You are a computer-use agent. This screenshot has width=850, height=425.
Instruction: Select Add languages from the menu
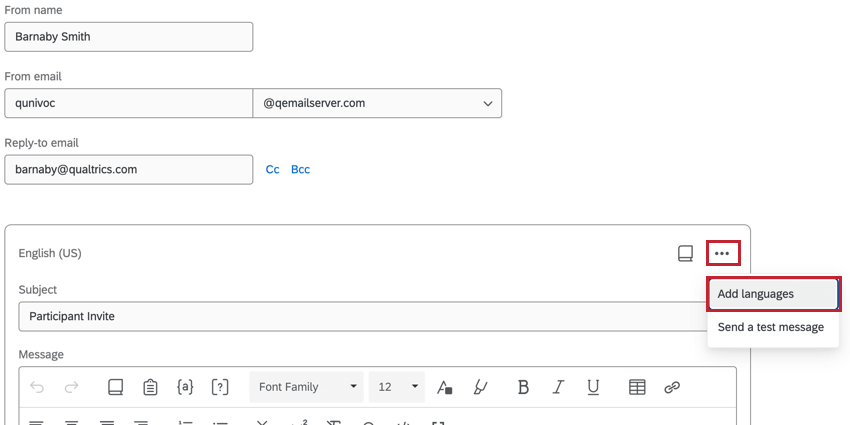coord(772,294)
